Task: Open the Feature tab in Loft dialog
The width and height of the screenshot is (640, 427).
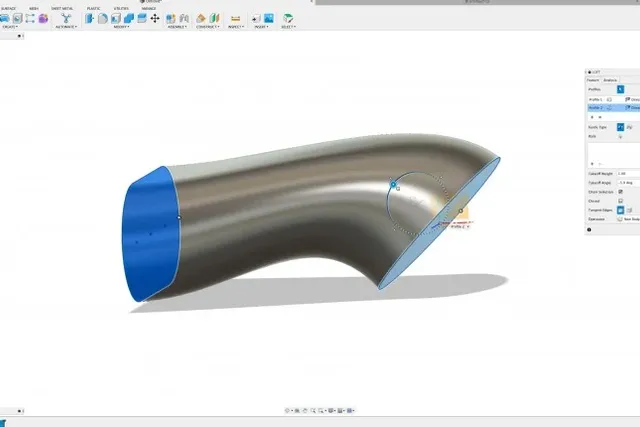Action: click(x=593, y=80)
